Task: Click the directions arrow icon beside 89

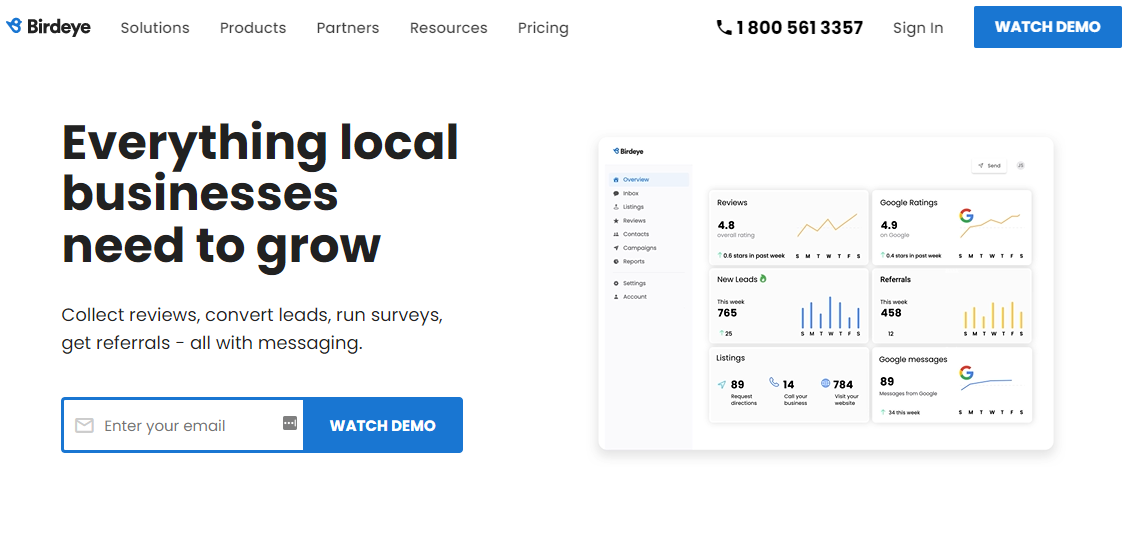Action: [721, 385]
